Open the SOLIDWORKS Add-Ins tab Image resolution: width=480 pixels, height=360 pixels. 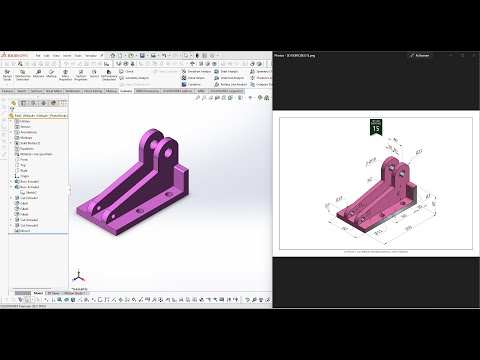coord(178,91)
